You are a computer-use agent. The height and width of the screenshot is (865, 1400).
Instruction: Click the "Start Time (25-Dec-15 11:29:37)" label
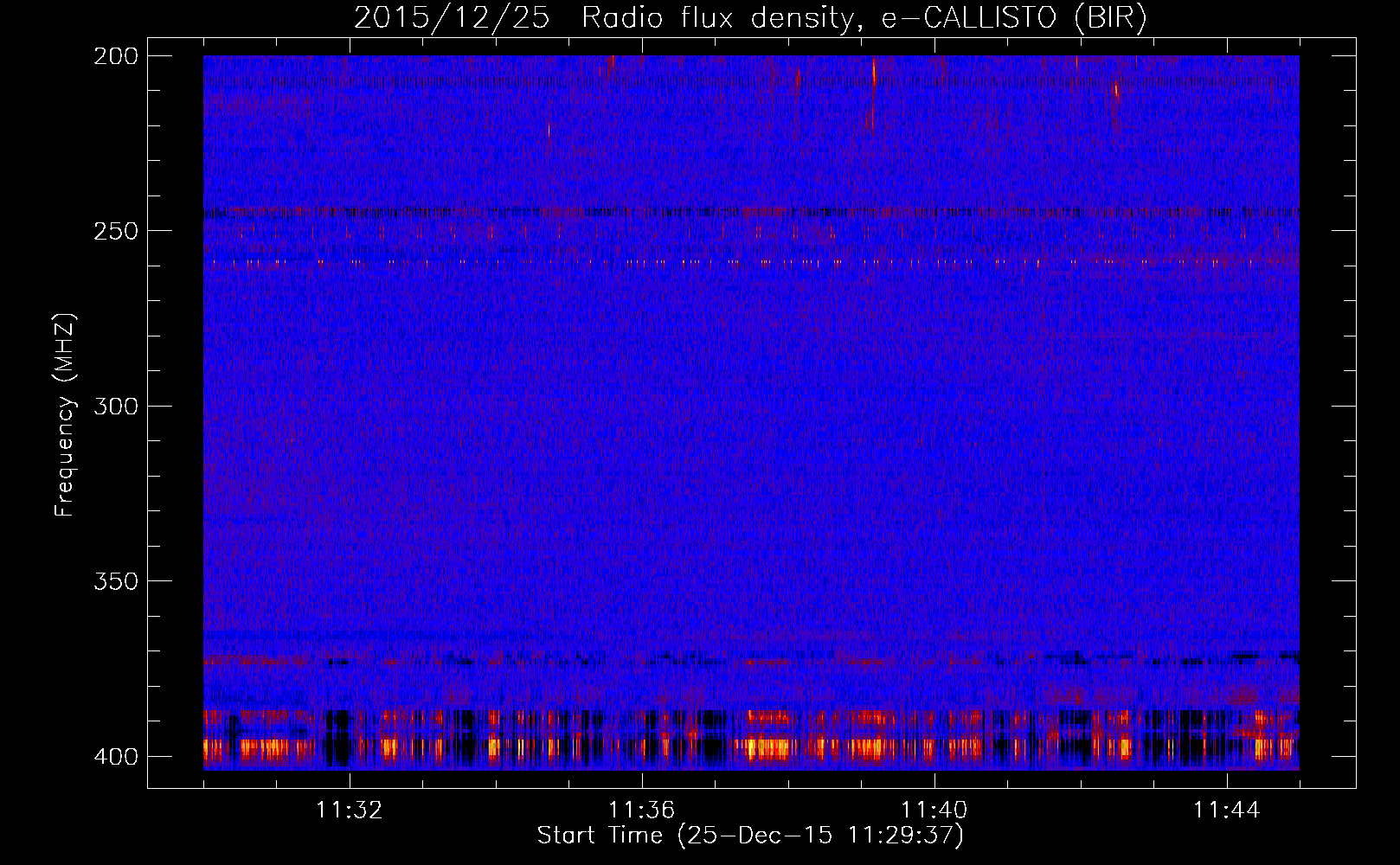coord(750,836)
